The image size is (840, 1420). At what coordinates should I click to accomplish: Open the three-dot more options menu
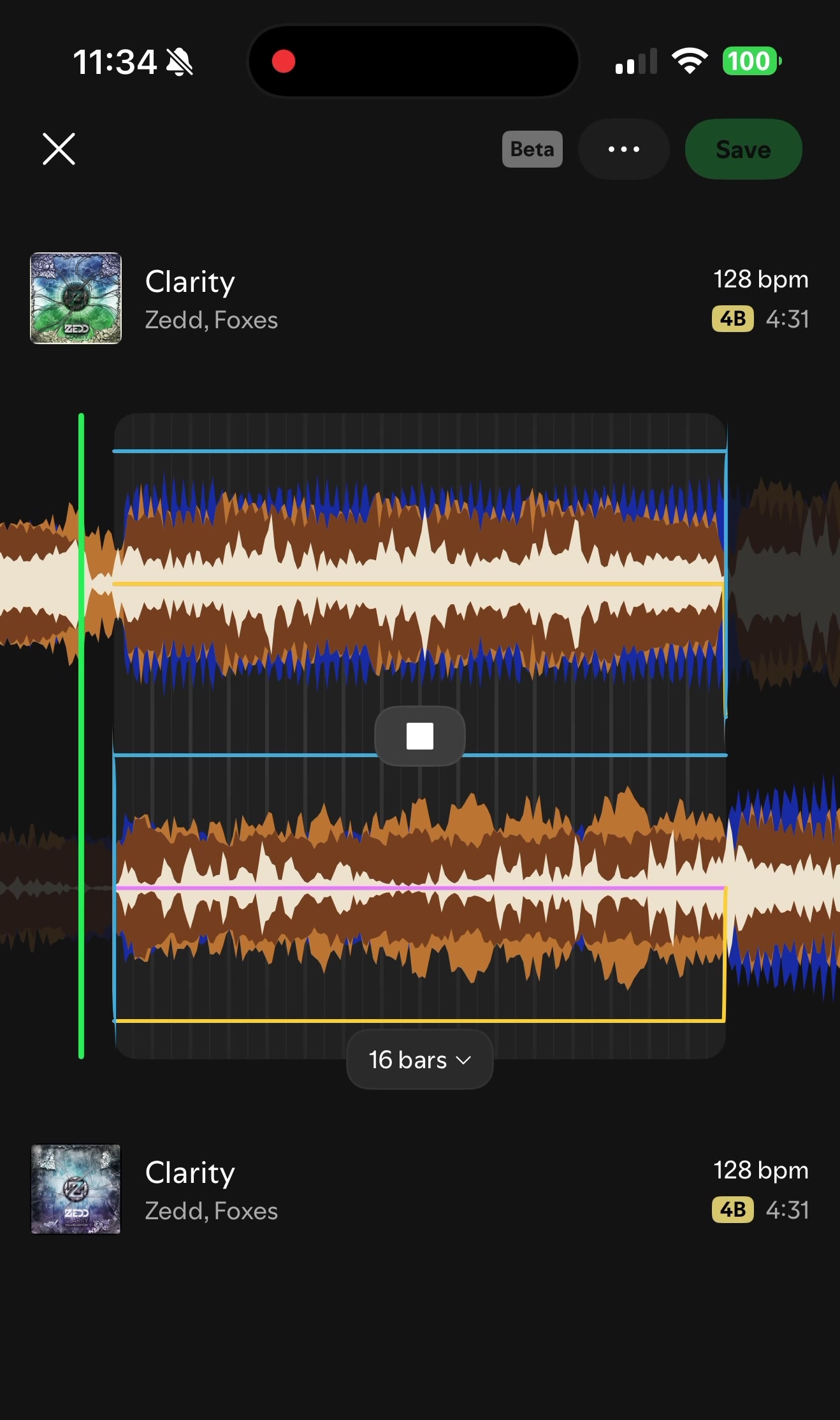[x=623, y=149]
